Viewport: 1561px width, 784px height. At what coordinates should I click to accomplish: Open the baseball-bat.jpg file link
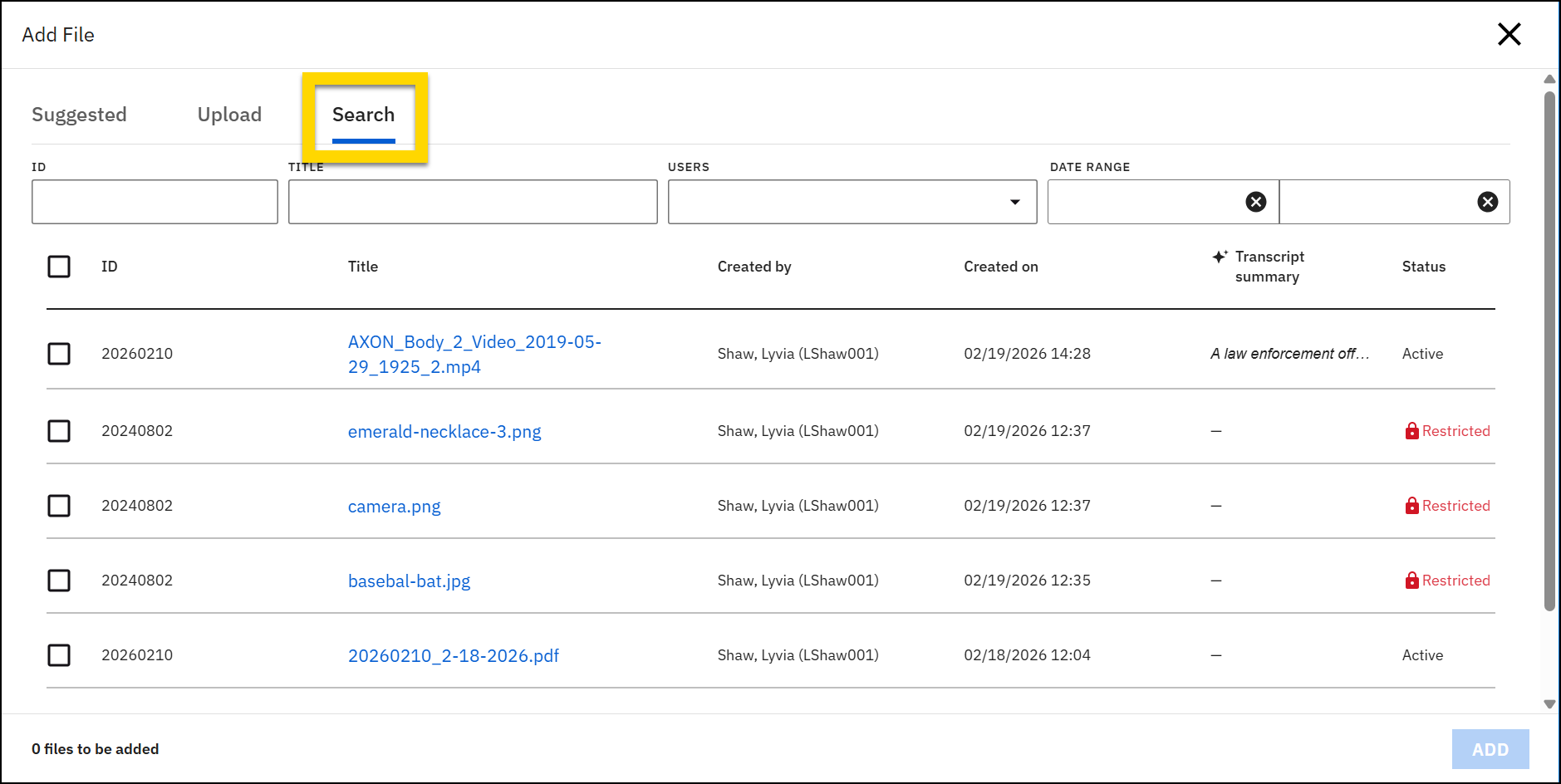tap(409, 581)
